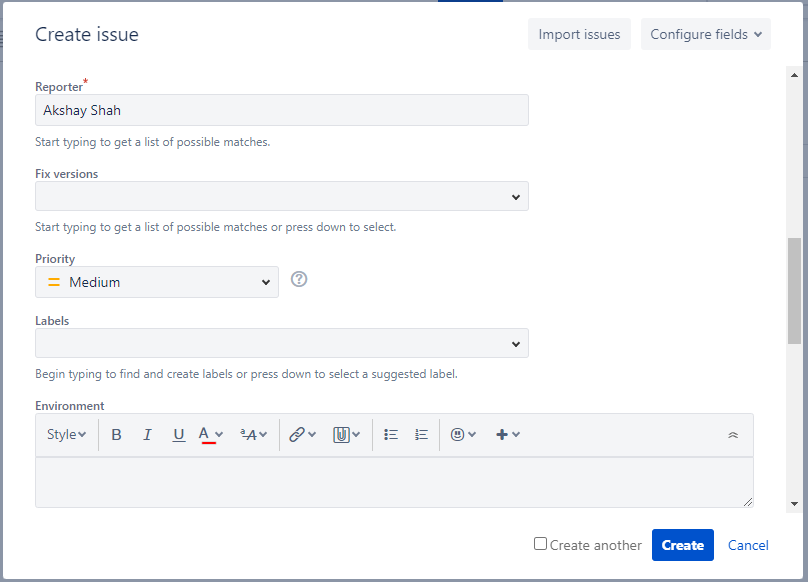Viewport: 808px width, 582px height.
Task: Open the insert more content plus icon
Action: click(x=503, y=434)
